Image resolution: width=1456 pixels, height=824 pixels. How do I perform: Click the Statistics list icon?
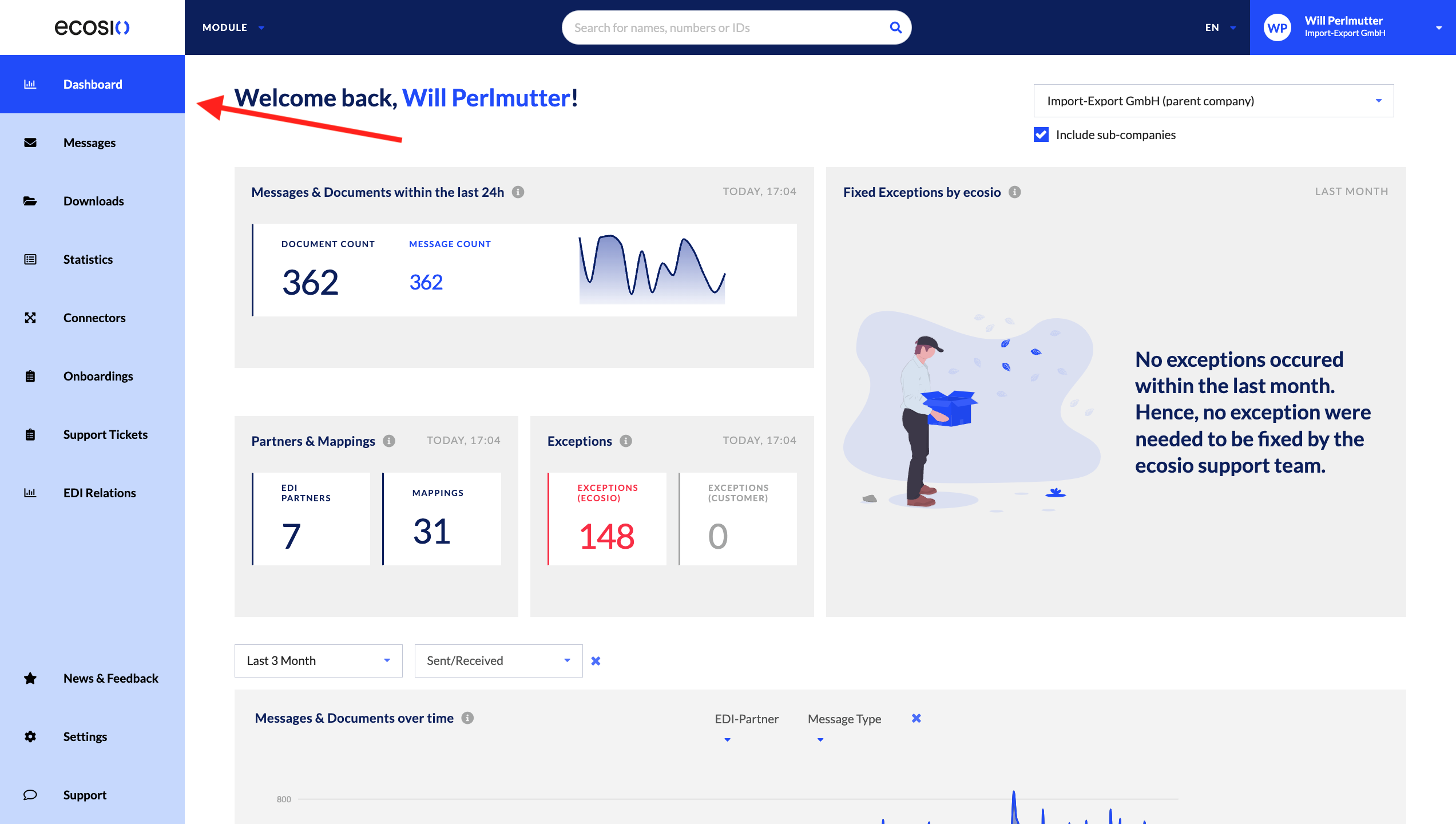30,259
